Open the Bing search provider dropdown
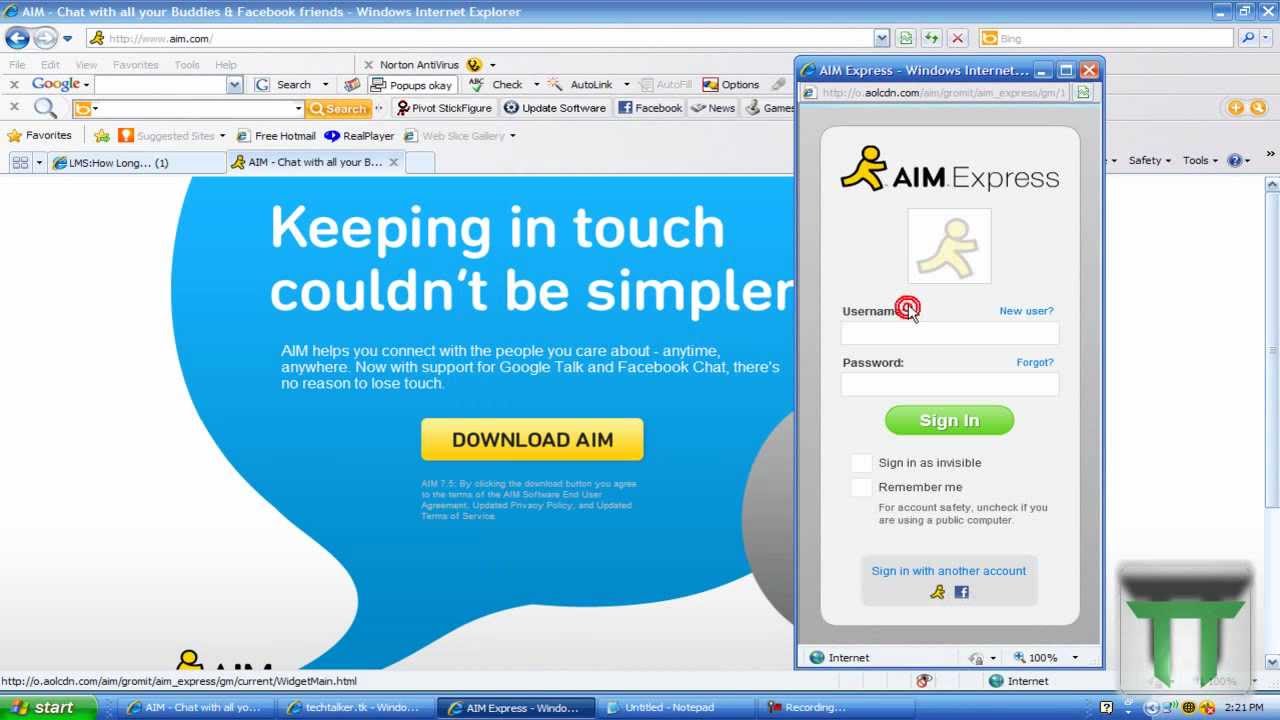1280x720 pixels. click(x=1267, y=38)
